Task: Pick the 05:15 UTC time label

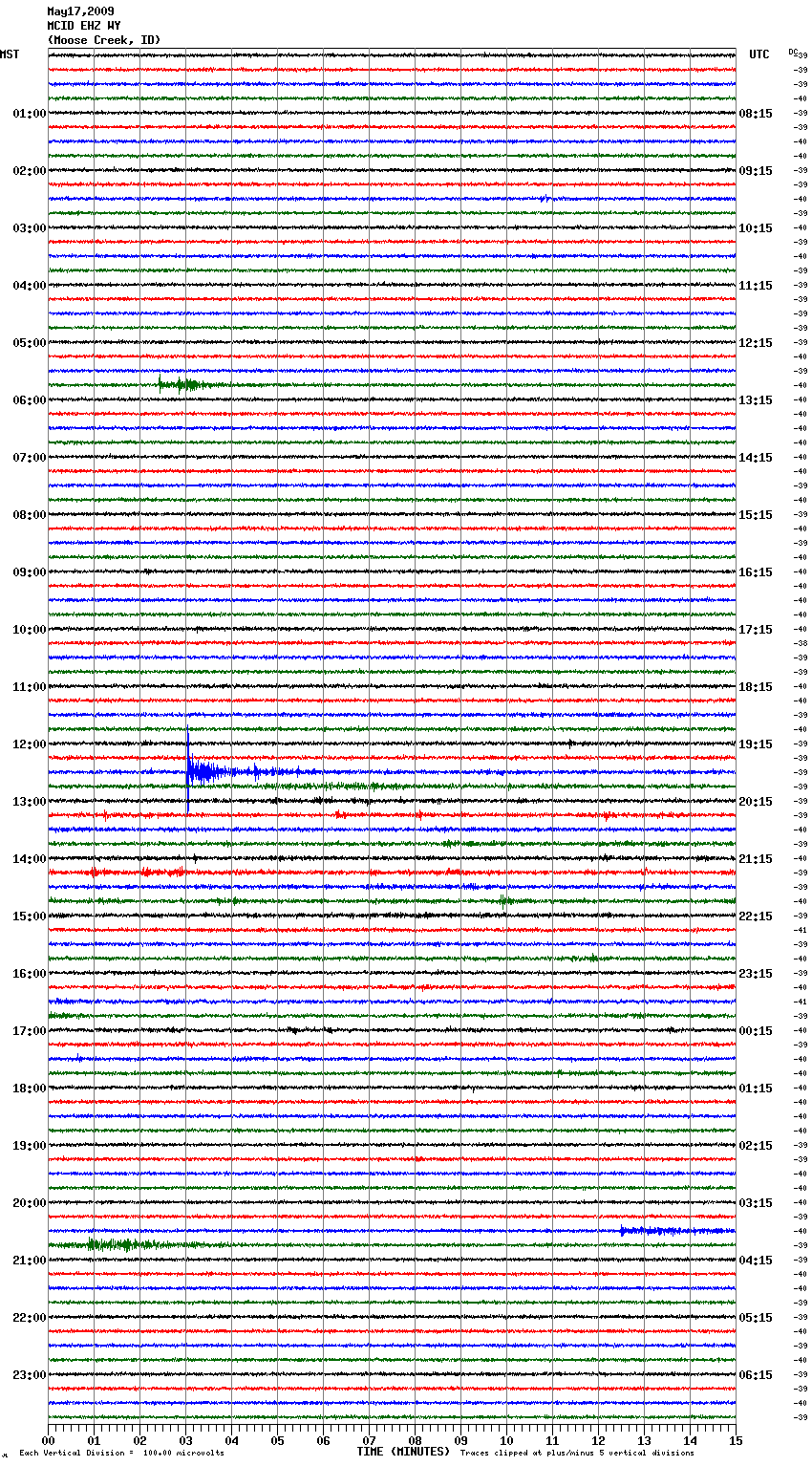Action: tap(756, 1318)
